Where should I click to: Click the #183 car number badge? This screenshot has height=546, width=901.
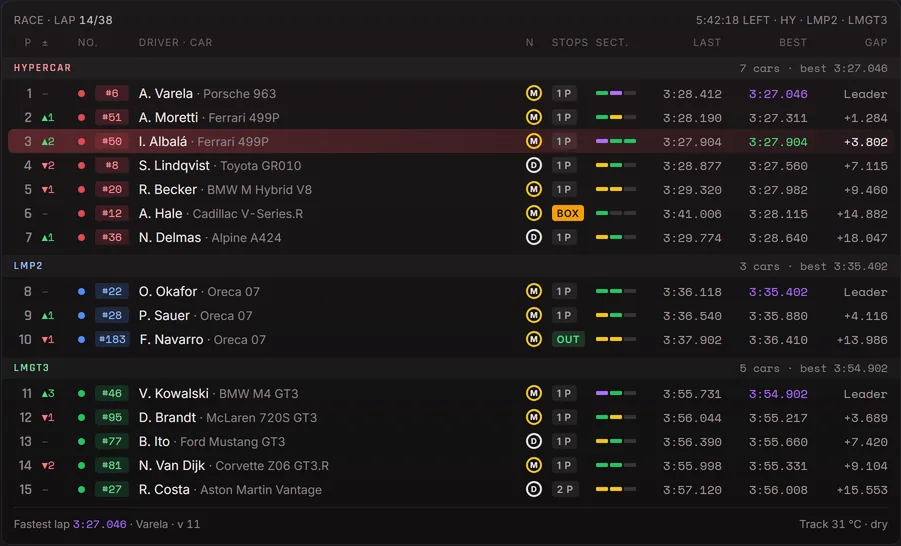pos(112,340)
